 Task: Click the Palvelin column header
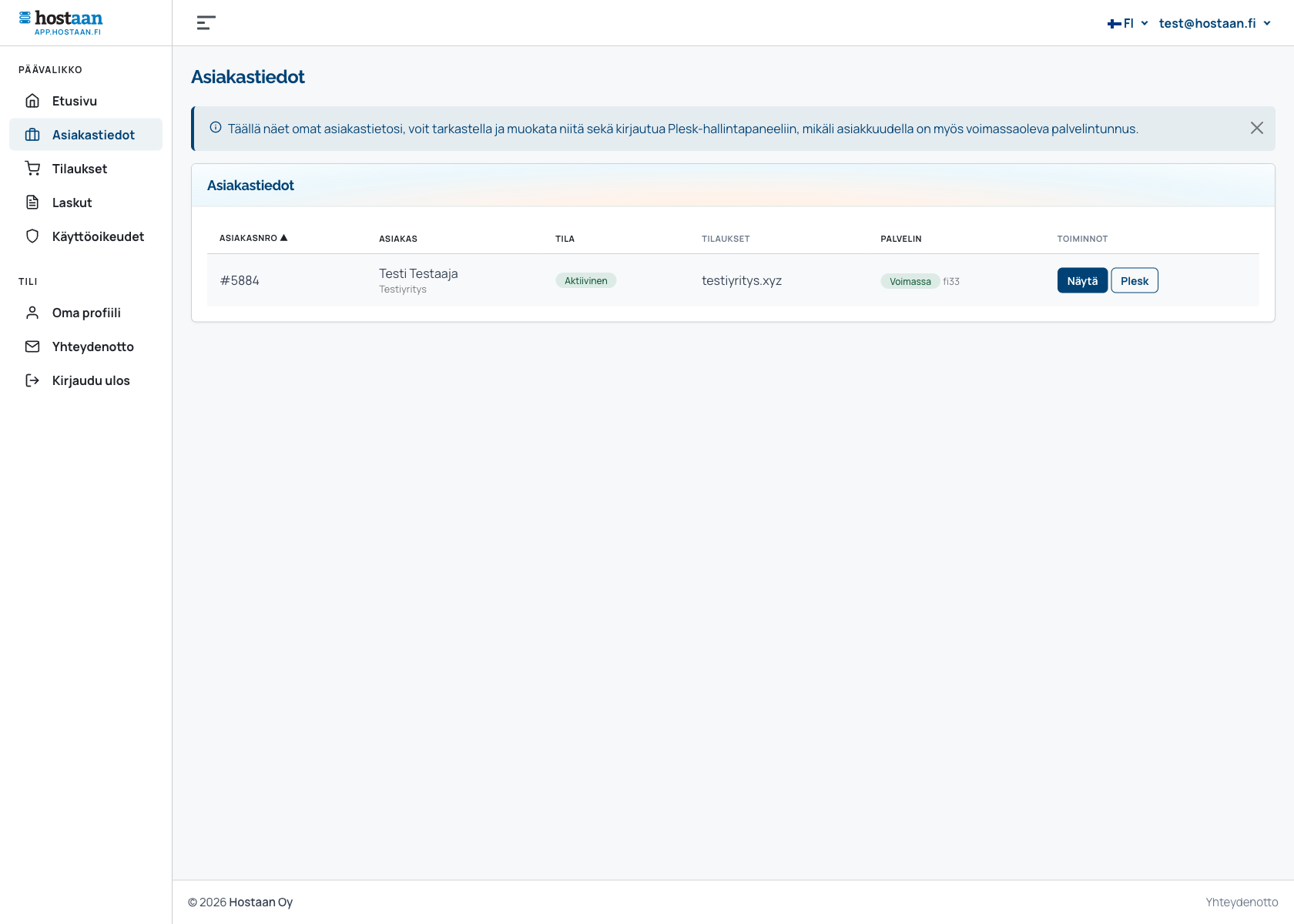(901, 239)
